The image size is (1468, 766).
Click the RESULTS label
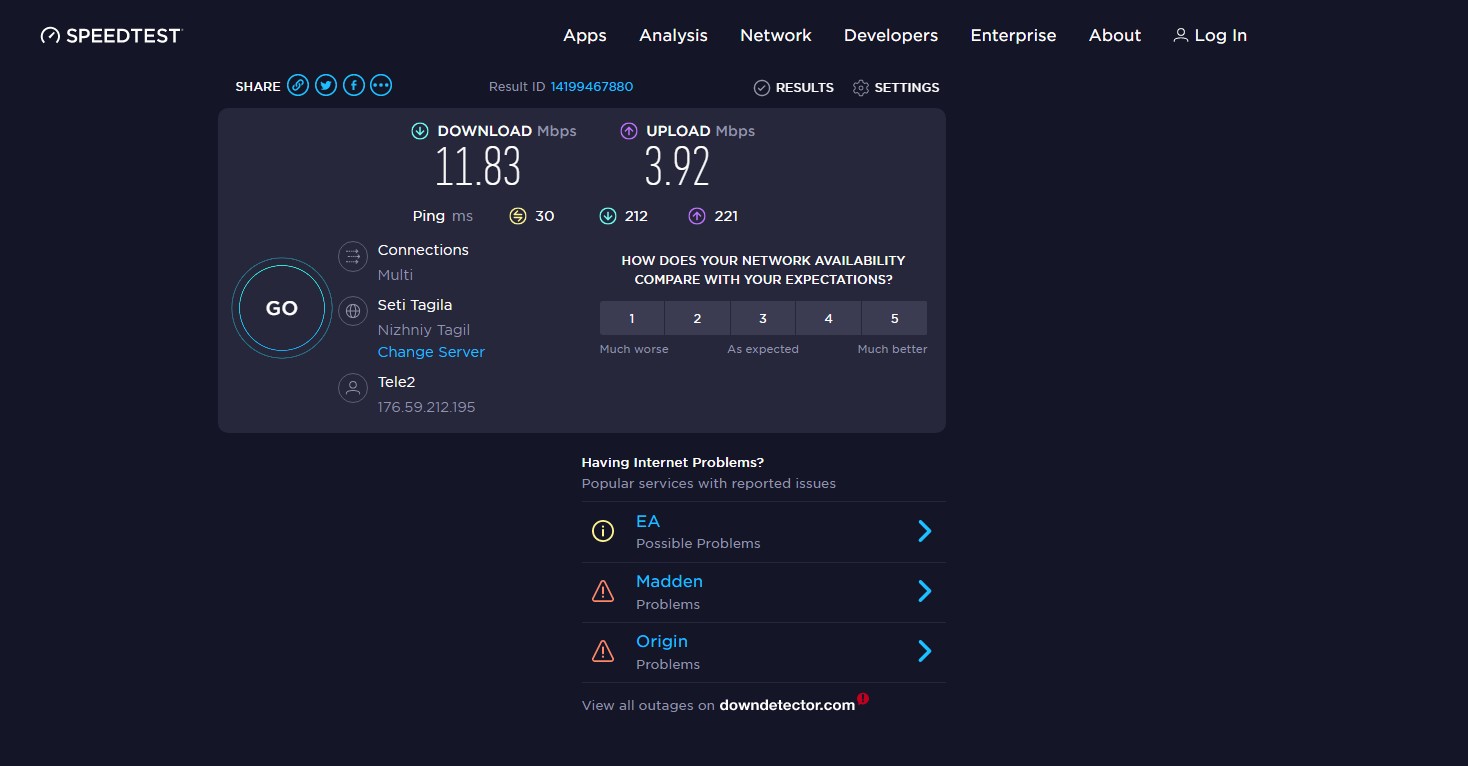[805, 88]
